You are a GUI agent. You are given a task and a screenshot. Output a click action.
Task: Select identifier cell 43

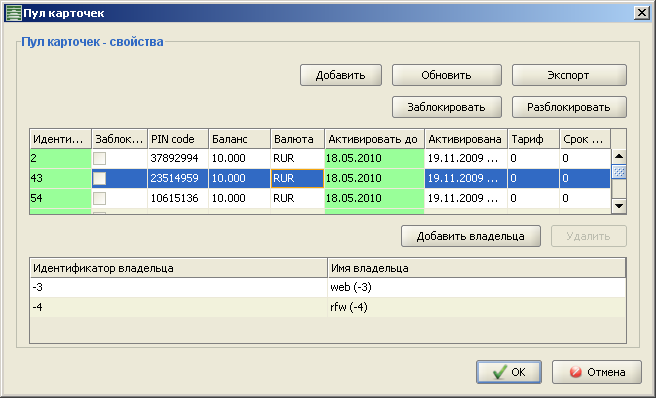pos(61,179)
